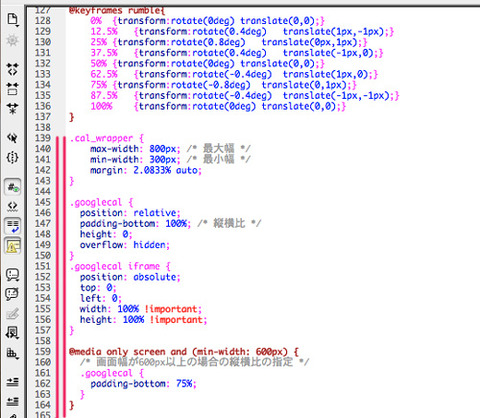Click the .cal_wrapper selector
The height and width of the screenshot is (418, 480).
coord(107,138)
